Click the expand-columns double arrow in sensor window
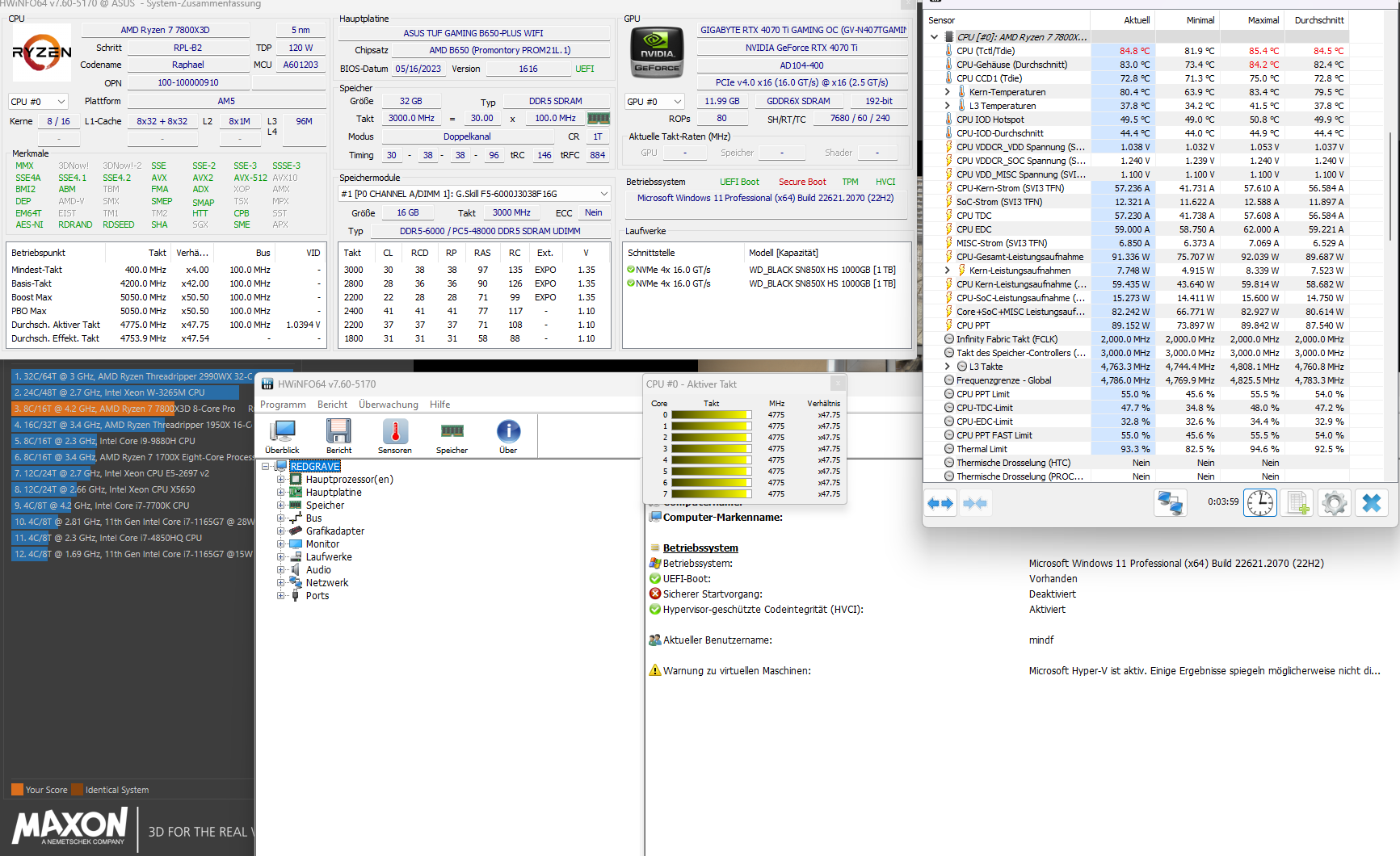 940,503
